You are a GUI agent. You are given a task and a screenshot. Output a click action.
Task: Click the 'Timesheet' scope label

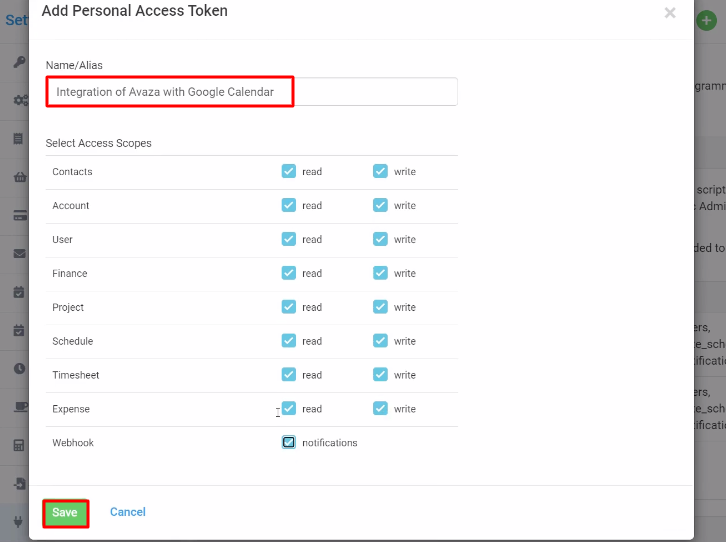75,375
